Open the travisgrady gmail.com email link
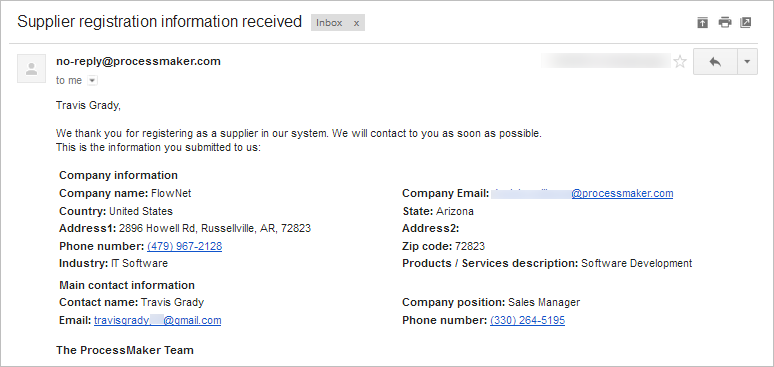 click(157, 320)
